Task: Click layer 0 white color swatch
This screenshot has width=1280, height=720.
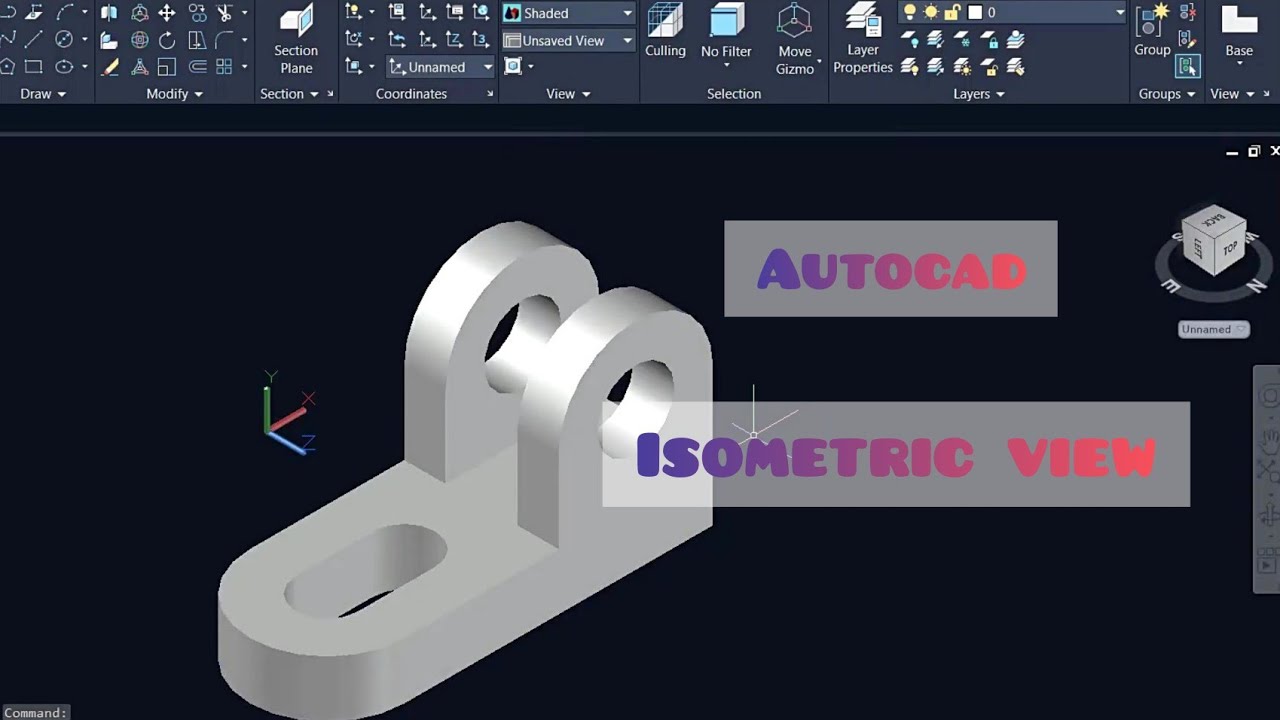Action: (975, 13)
